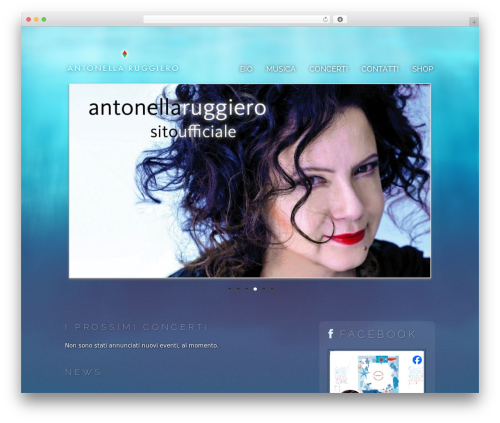The image size is (500, 423).
Task: Click the red-green diamond logo icon
Action: [125, 54]
